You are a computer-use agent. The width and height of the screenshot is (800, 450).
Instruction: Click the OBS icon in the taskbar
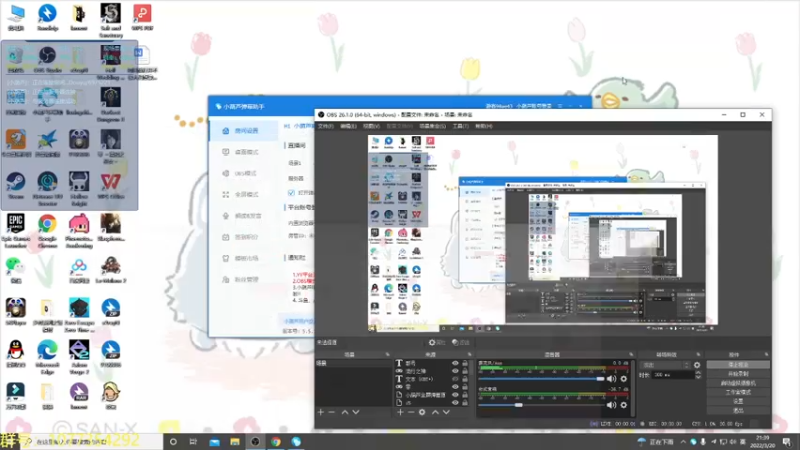point(255,442)
